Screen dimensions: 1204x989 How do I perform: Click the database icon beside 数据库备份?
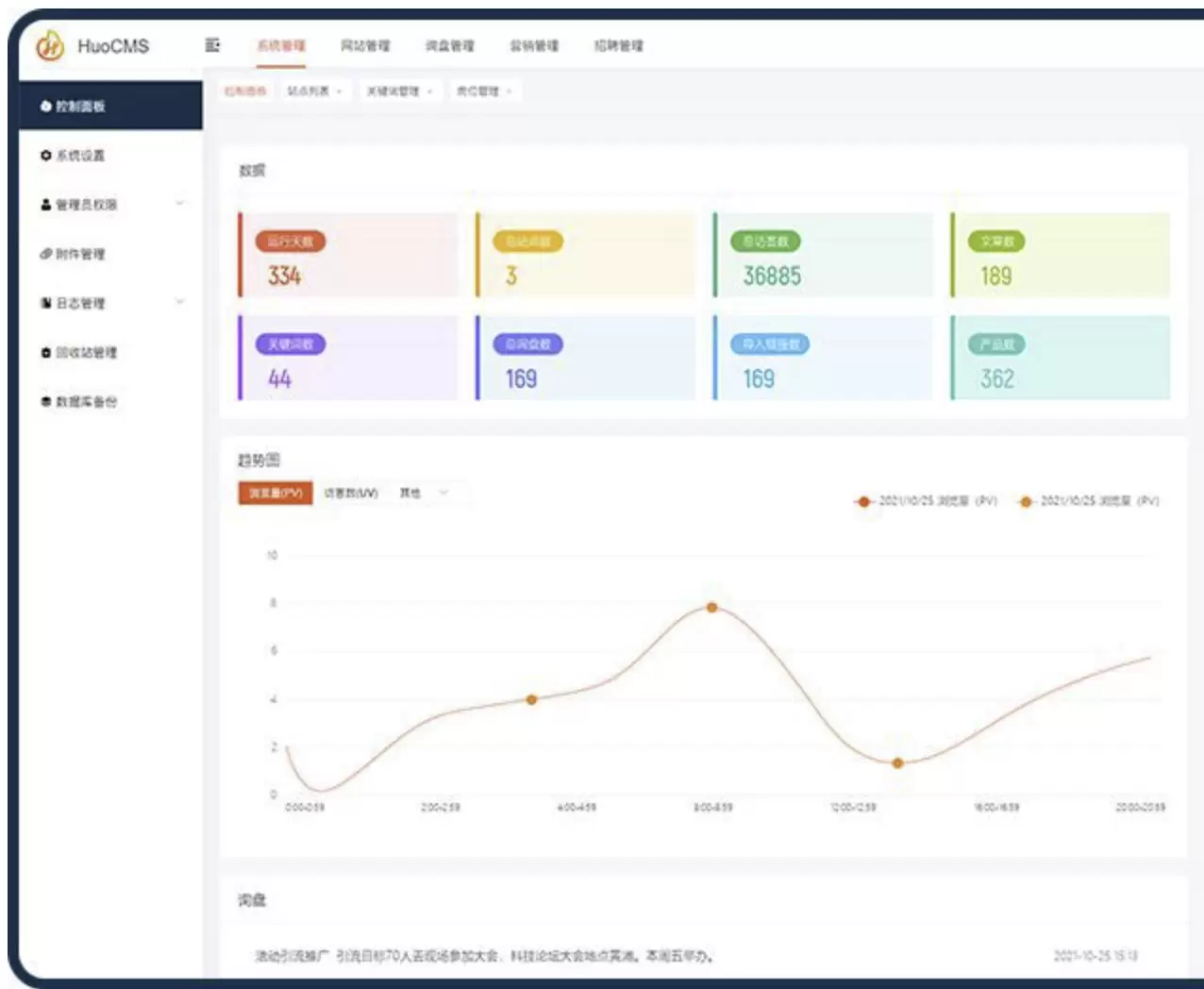click(x=45, y=401)
